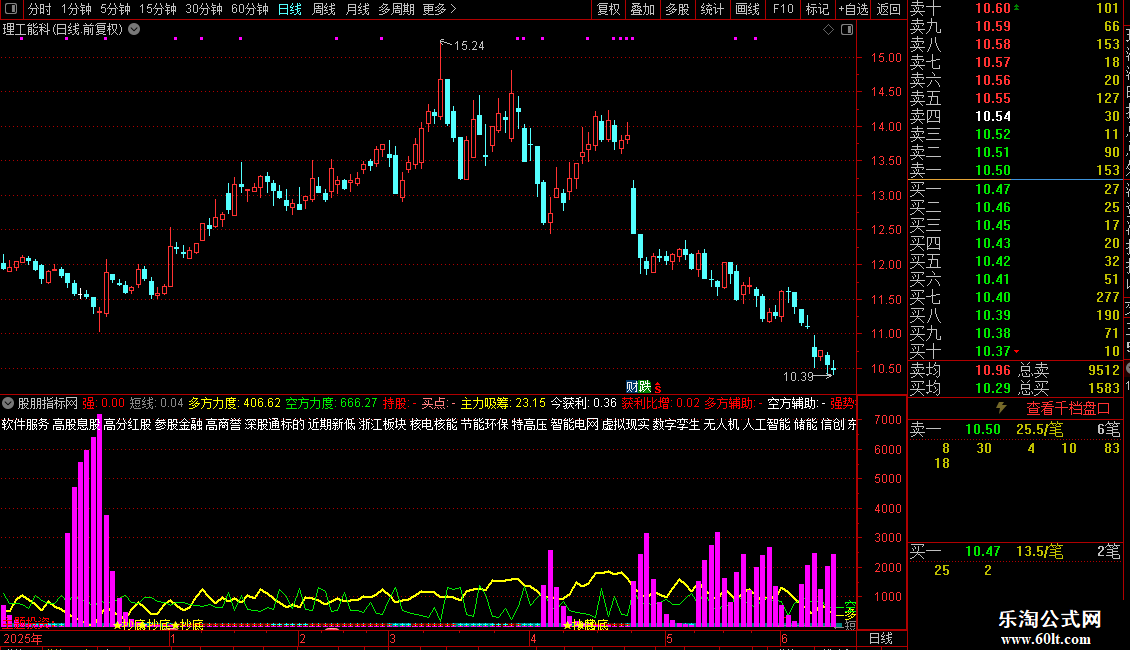The width and height of the screenshot is (1130, 650).
Task: Open the 多周期 multi-period view
Action: click(396, 9)
